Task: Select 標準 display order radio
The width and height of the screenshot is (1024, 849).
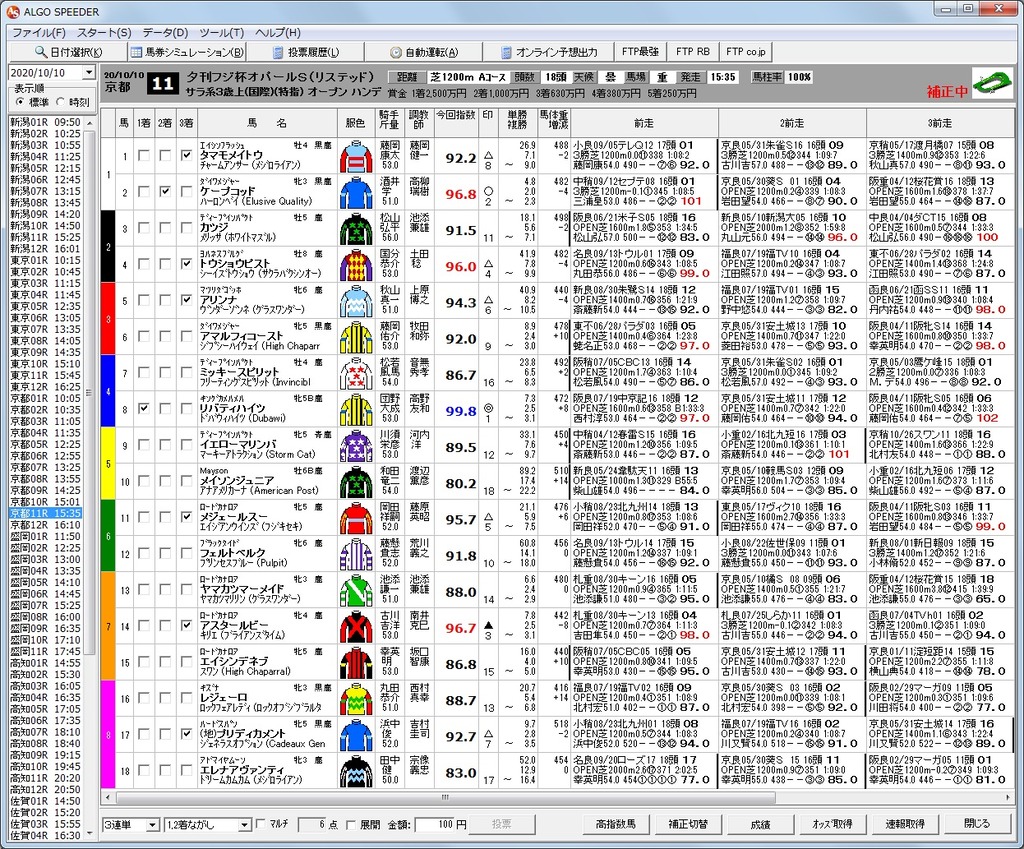Action: [20, 102]
